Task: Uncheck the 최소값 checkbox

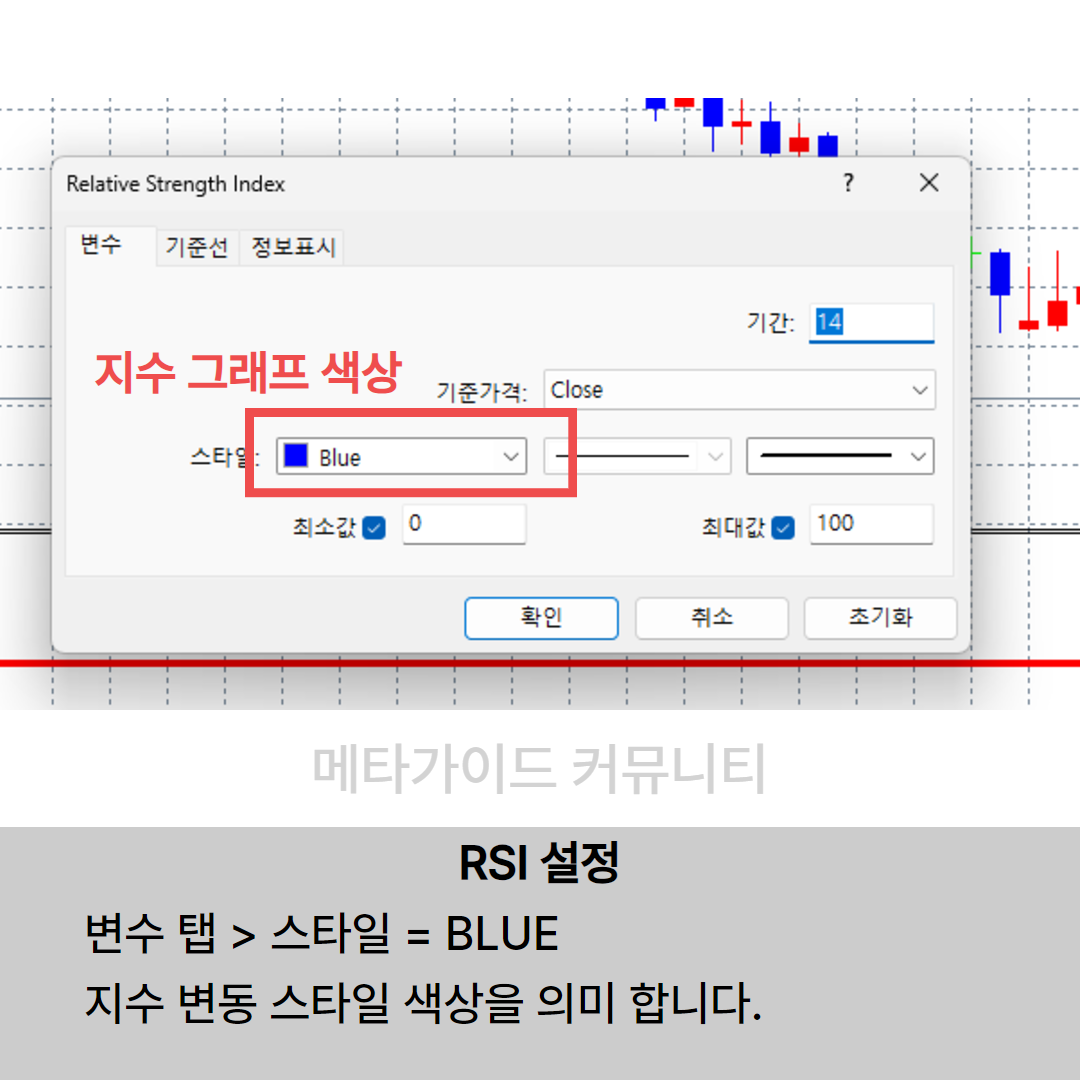Action: [374, 527]
